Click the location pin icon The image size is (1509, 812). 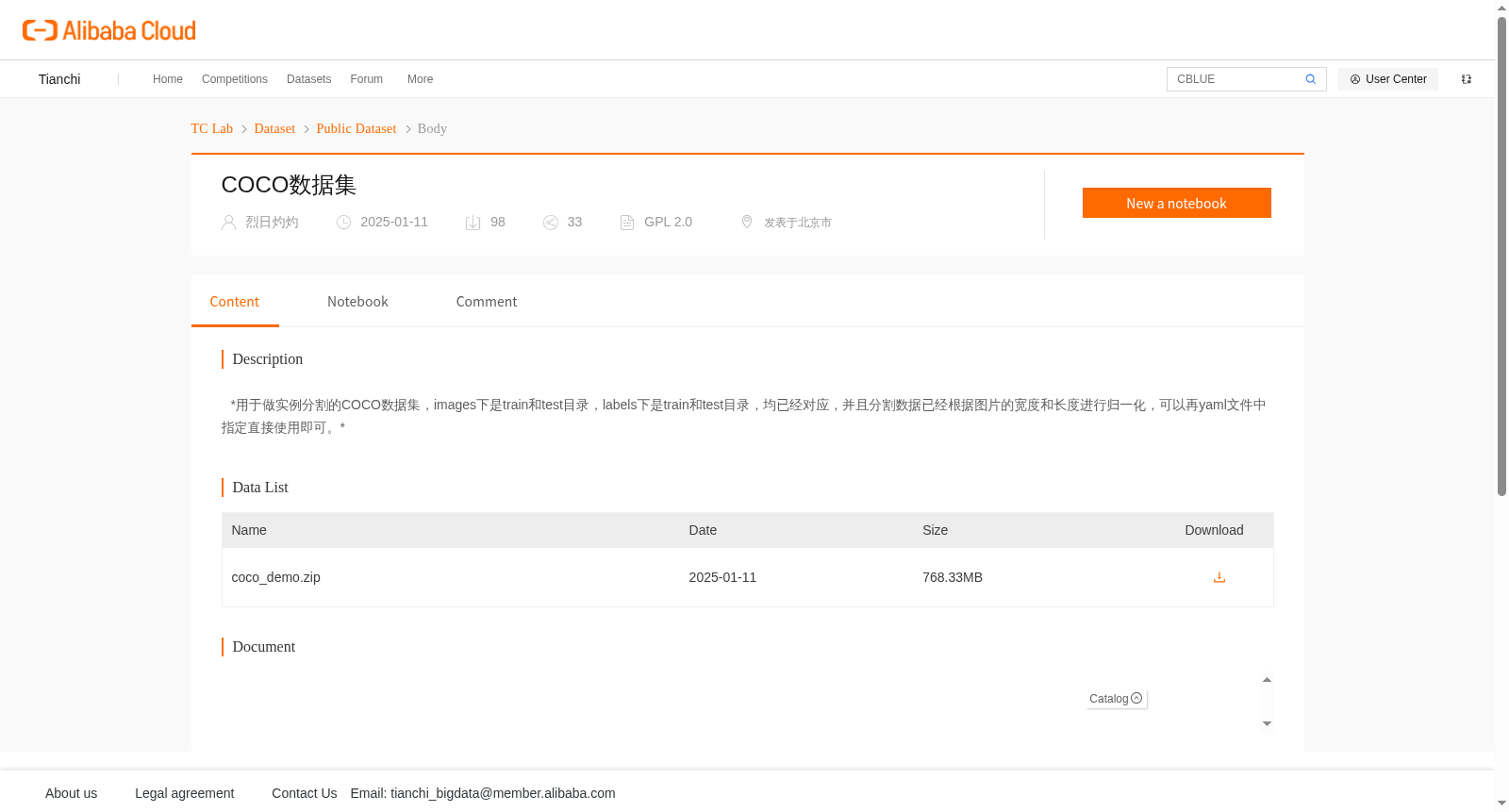pos(747,222)
